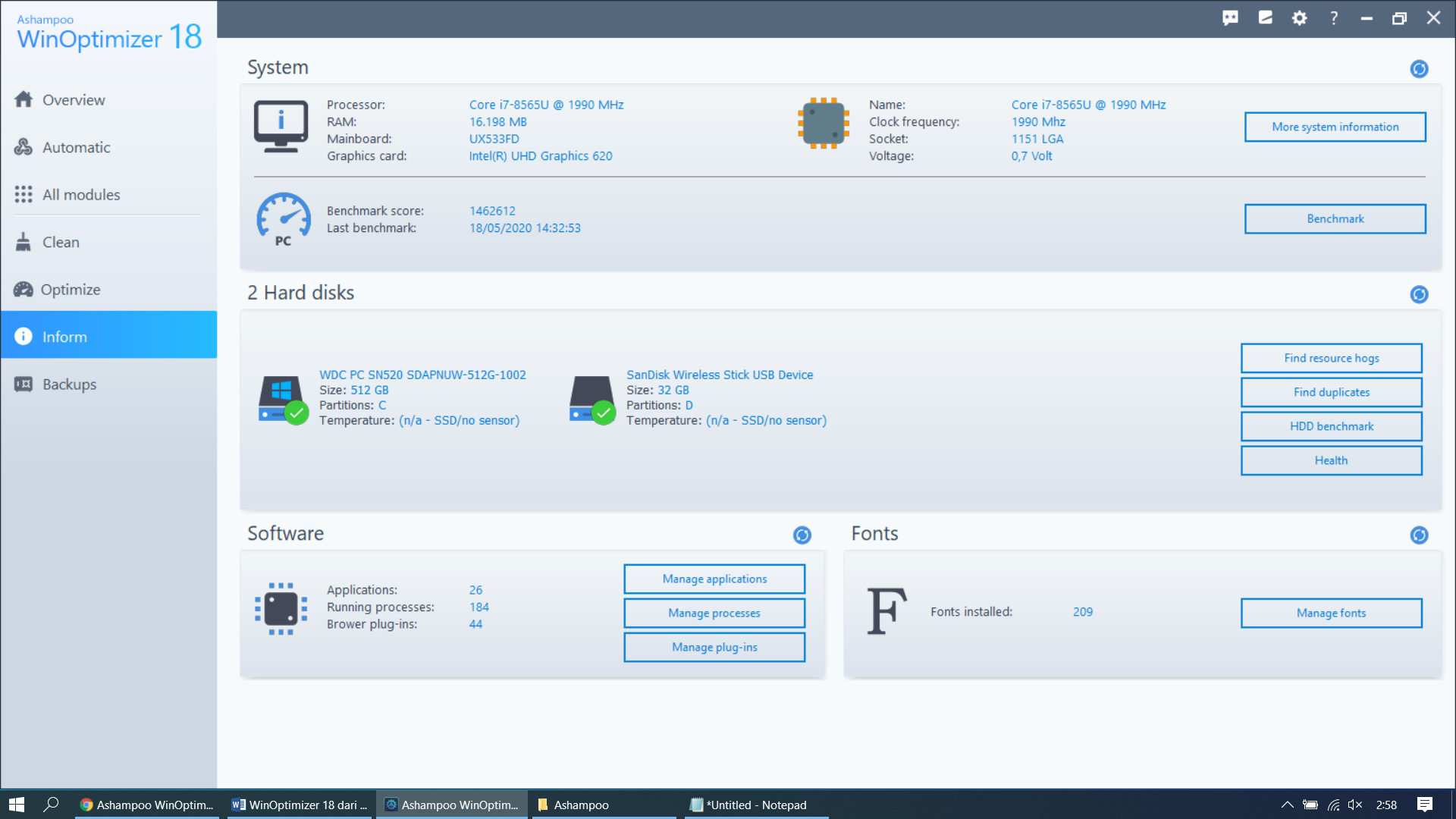The width and height of the screenshot is (1456, 819).
Task: Go to the Clean section
Action: tap(108, 242)
